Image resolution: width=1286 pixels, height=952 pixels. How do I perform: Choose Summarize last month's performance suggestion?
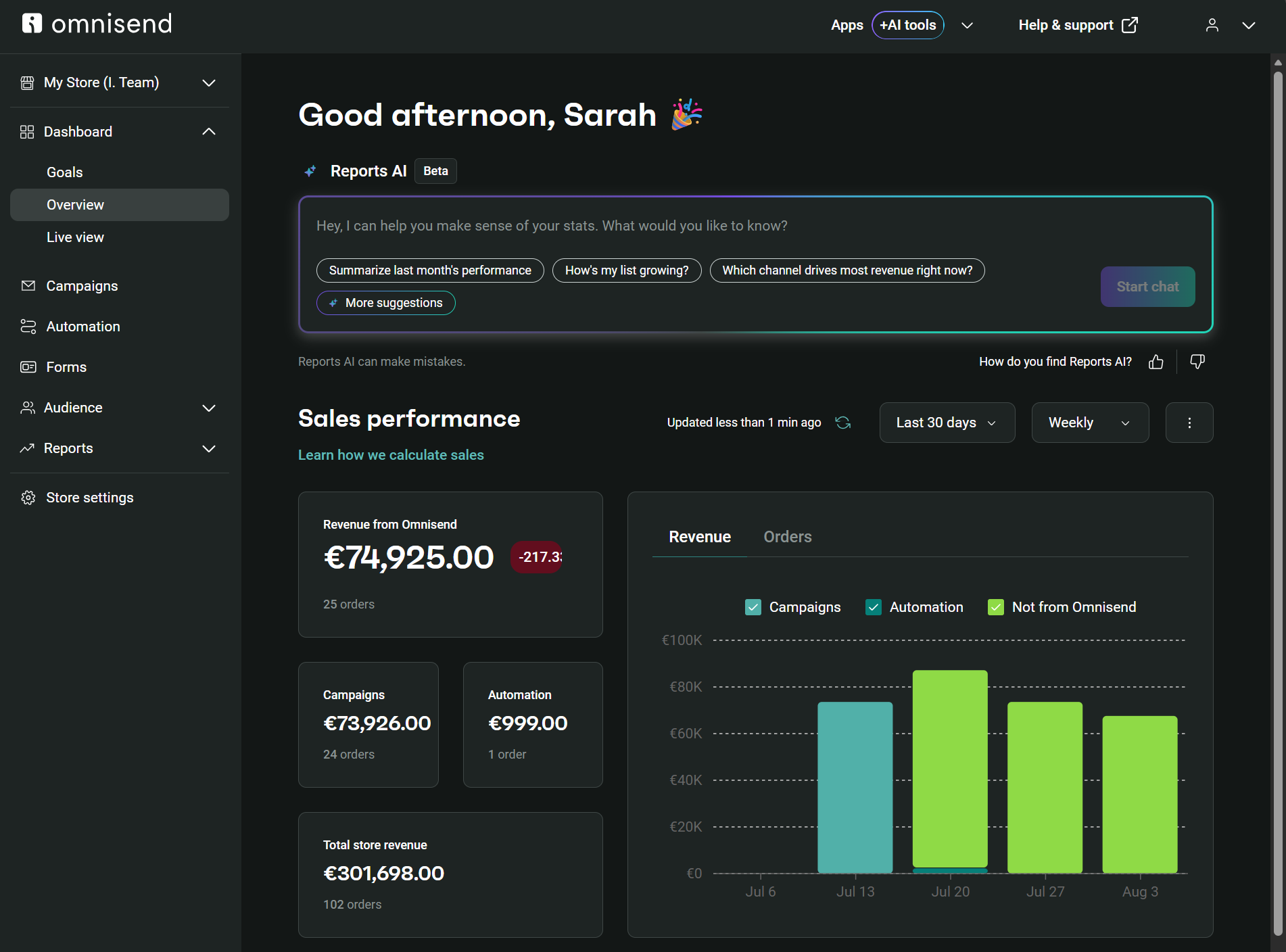430,270
